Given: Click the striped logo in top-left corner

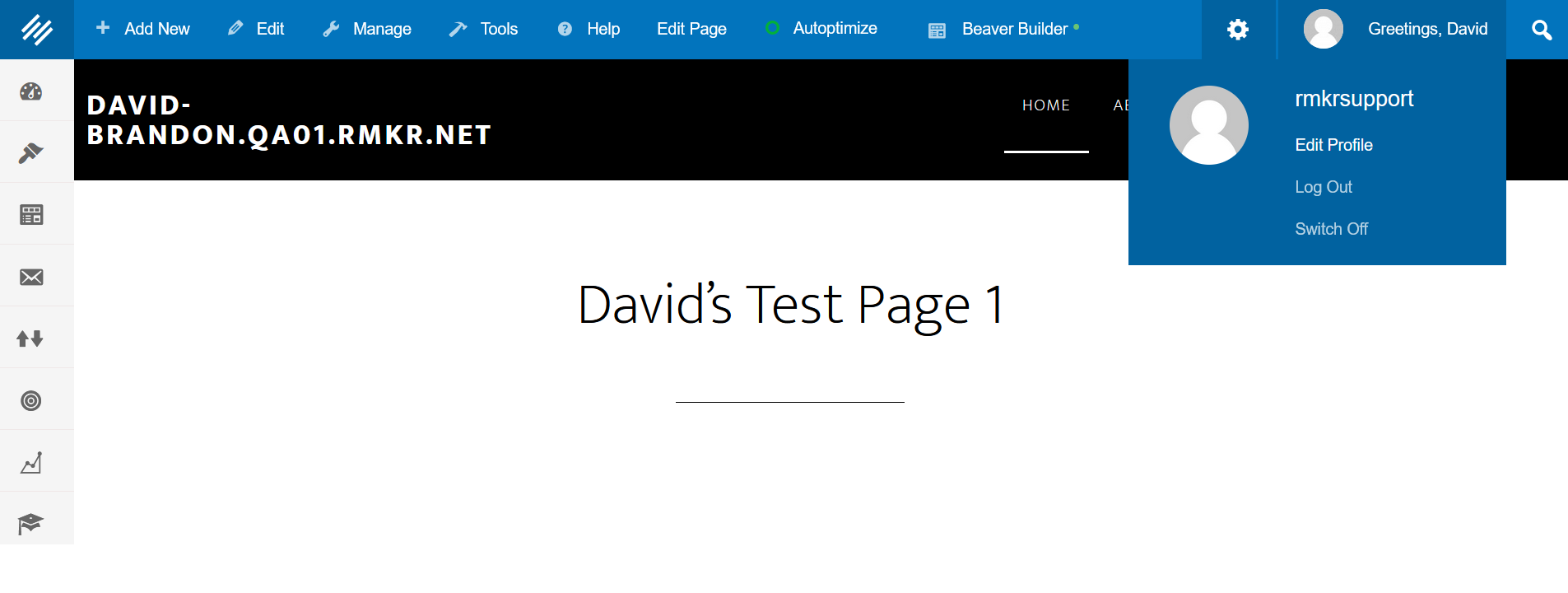Looking at the screenshot, I should (37, 30).
